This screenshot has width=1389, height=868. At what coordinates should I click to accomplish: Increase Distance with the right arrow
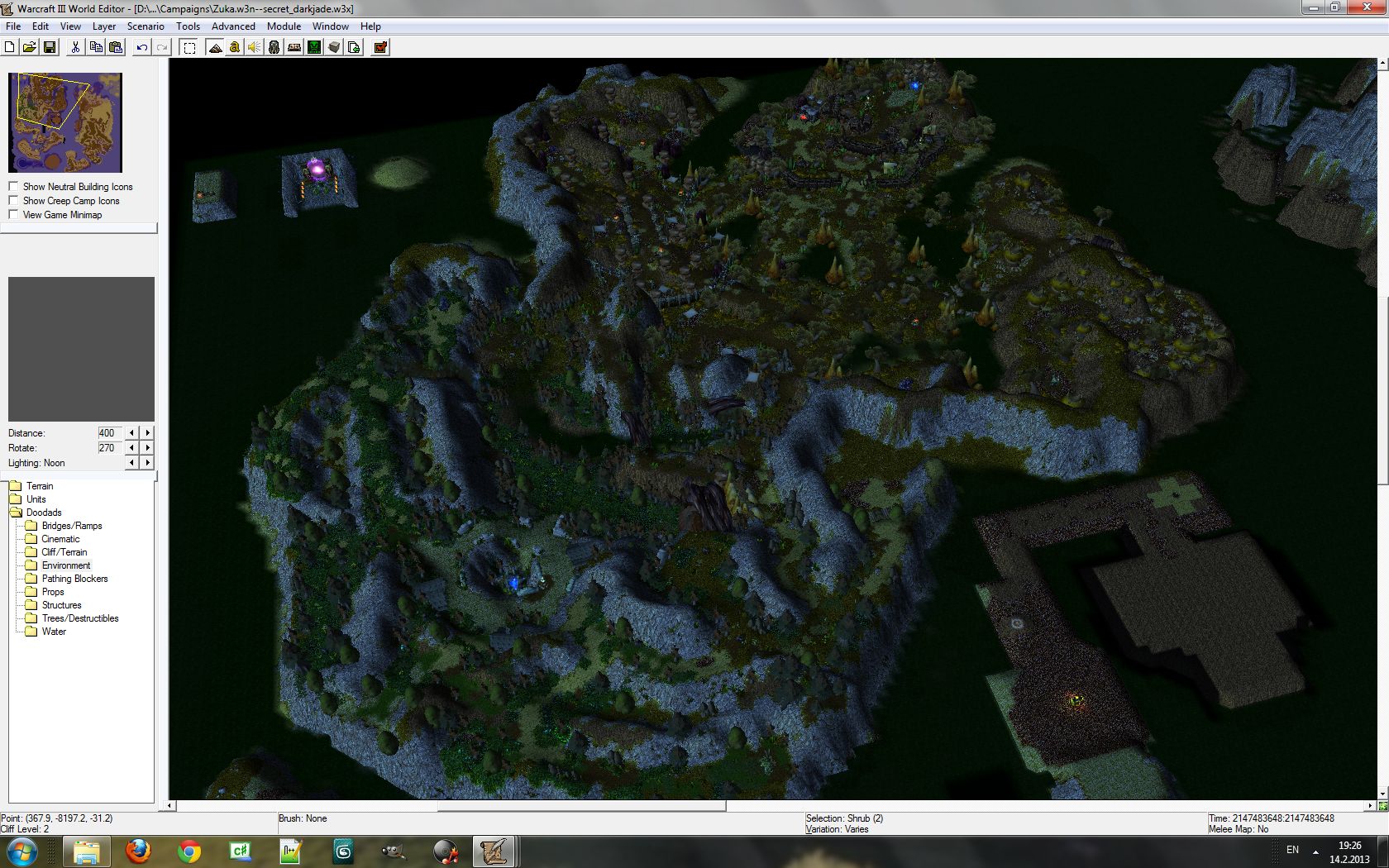pyautogui.click(x=147, y=433)
